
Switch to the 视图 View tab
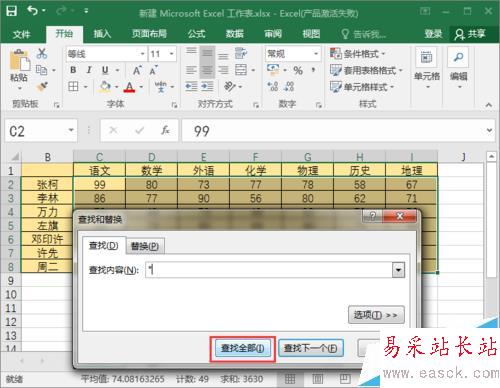pyautogui.click(x=311, y=34)
